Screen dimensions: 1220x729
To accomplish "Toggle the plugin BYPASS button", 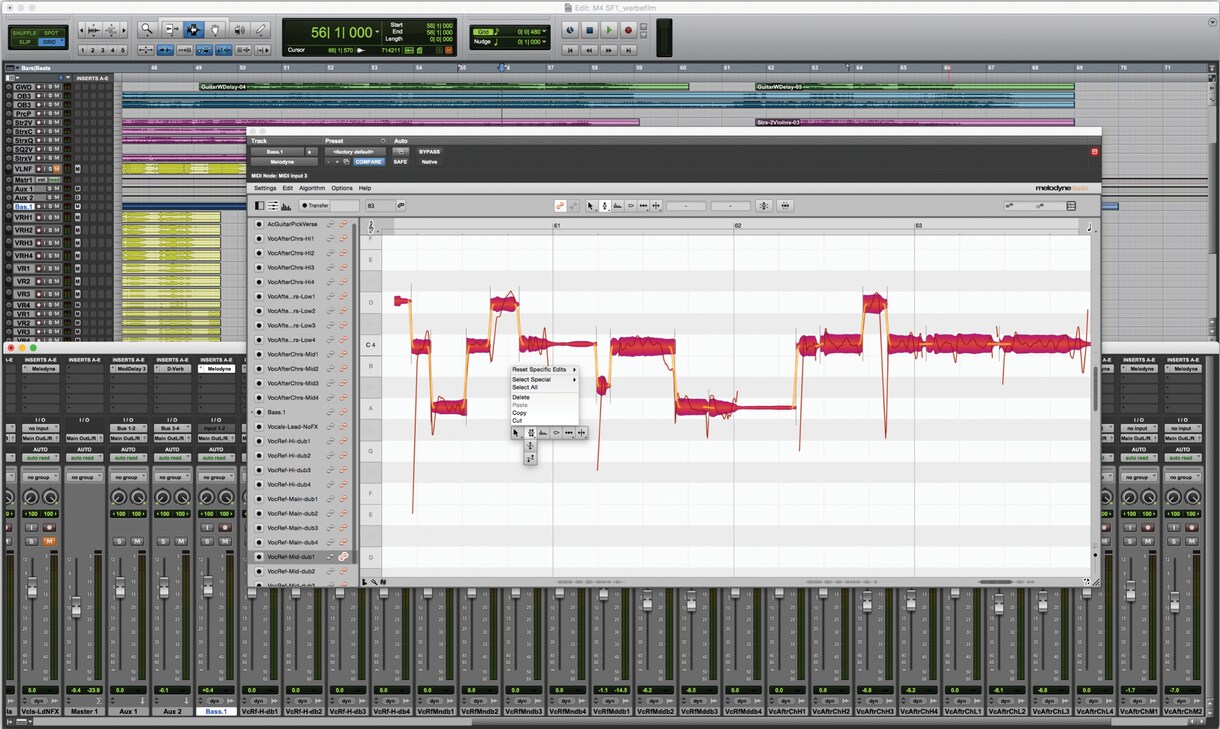I will pos(429,152).
